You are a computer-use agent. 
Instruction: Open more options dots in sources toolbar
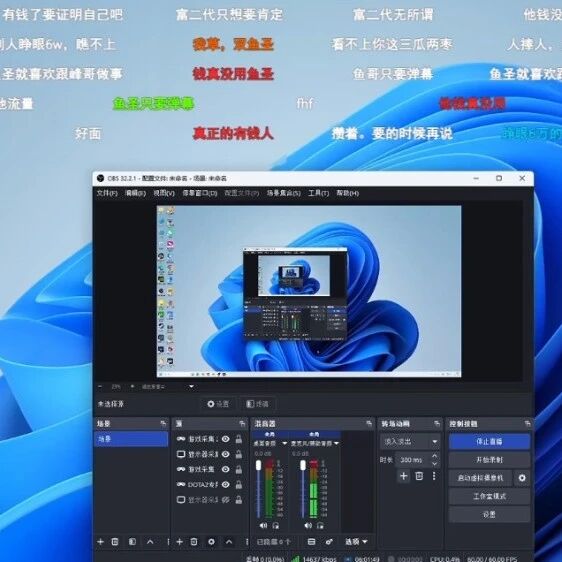[x=247, y=542]
